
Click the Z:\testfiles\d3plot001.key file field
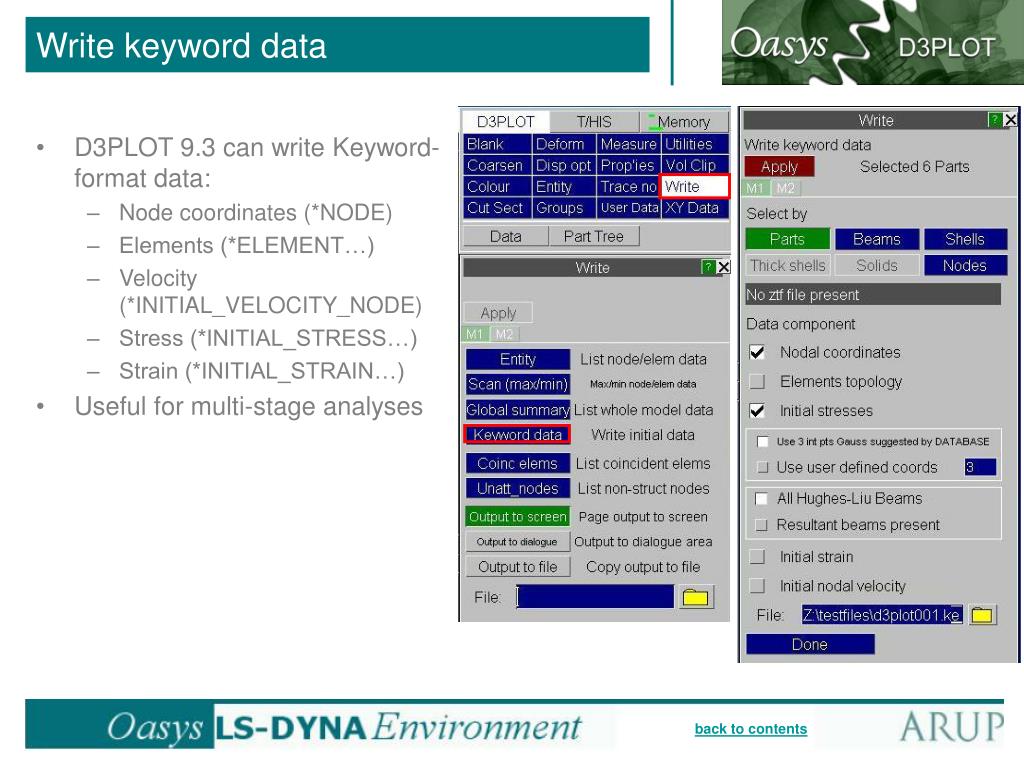point(882,615)
